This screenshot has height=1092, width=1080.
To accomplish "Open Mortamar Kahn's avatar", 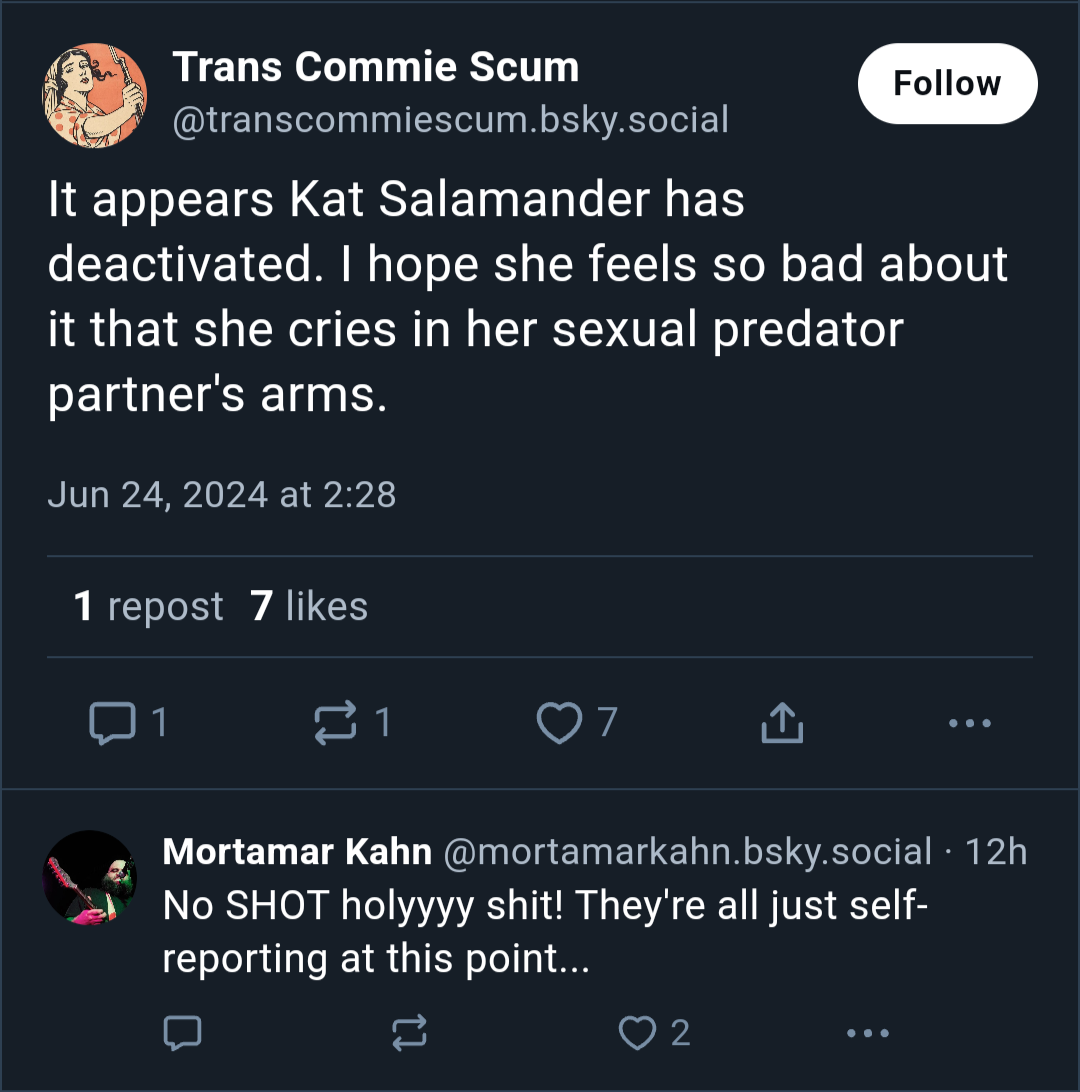I will click(x=90, y=878).
